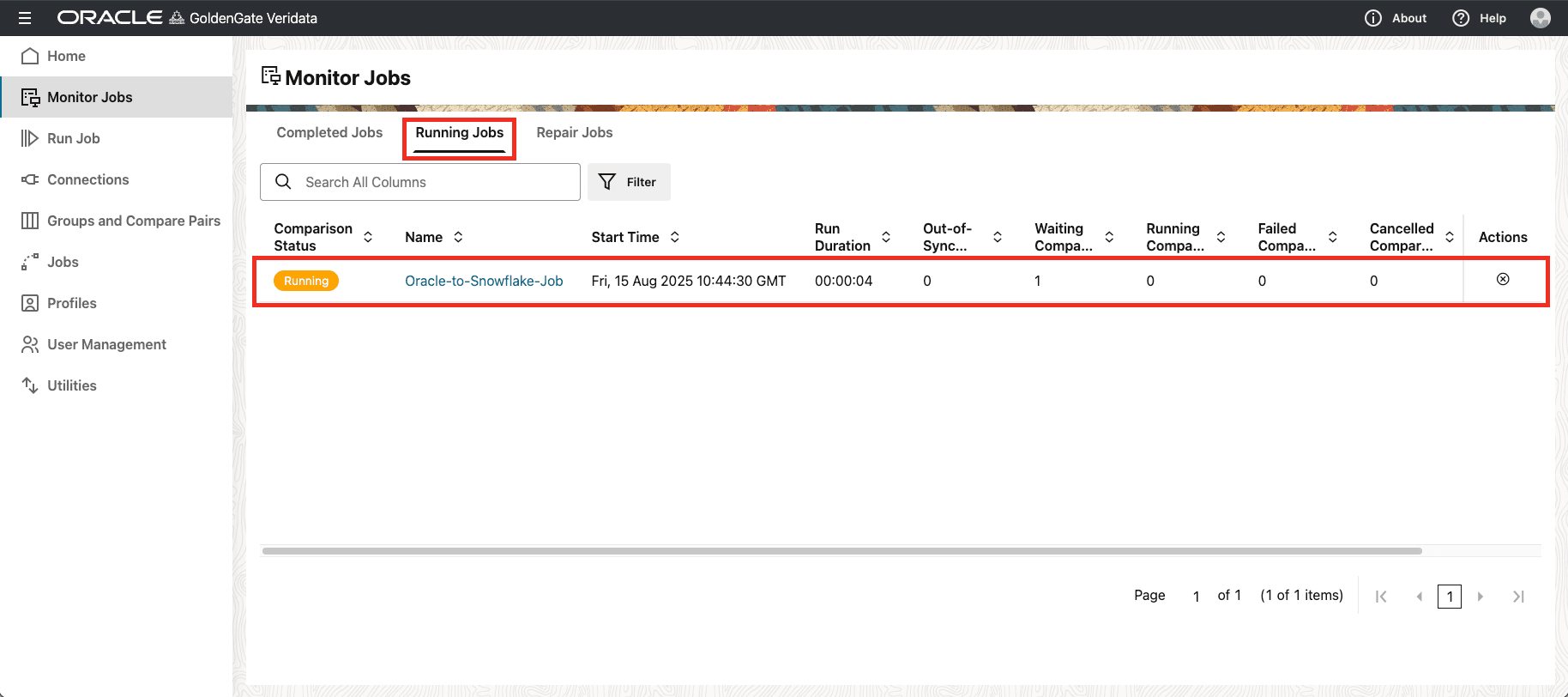The width and height of the screenshot is (1568, 697).
Task: Click the Profiles sidebar icon
Action: [x=30, y=303]
